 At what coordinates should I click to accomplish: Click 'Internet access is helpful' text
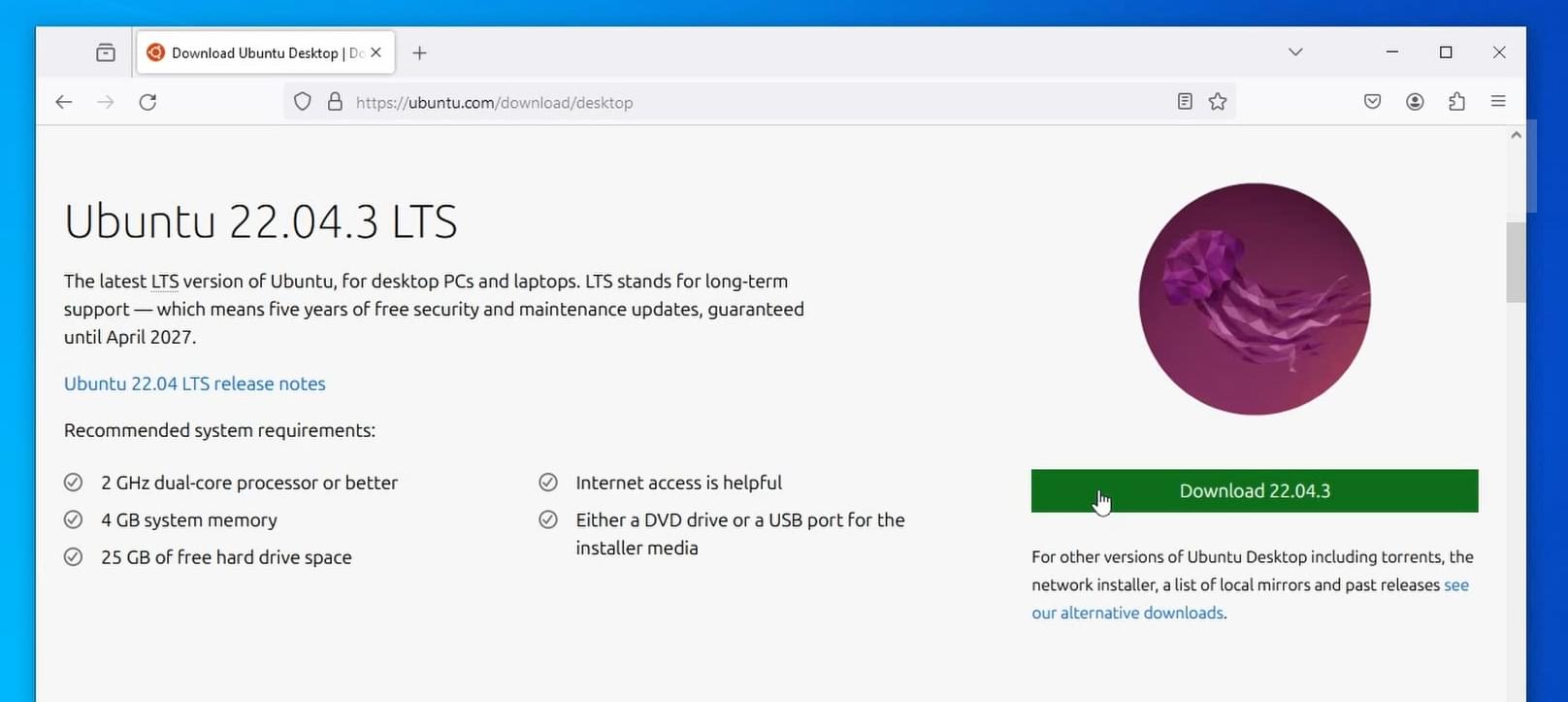click(679, 483)
